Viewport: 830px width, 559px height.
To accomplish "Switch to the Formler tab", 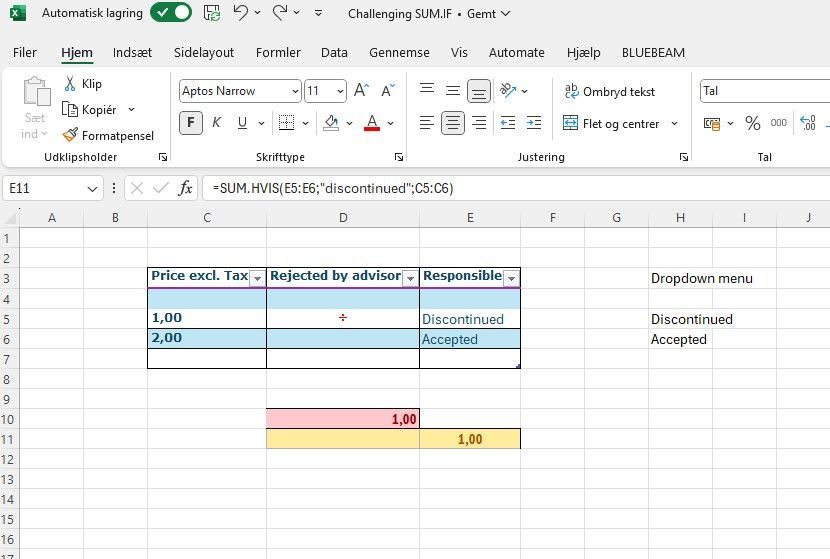I will pyautogui.click(x=278, y=52).
